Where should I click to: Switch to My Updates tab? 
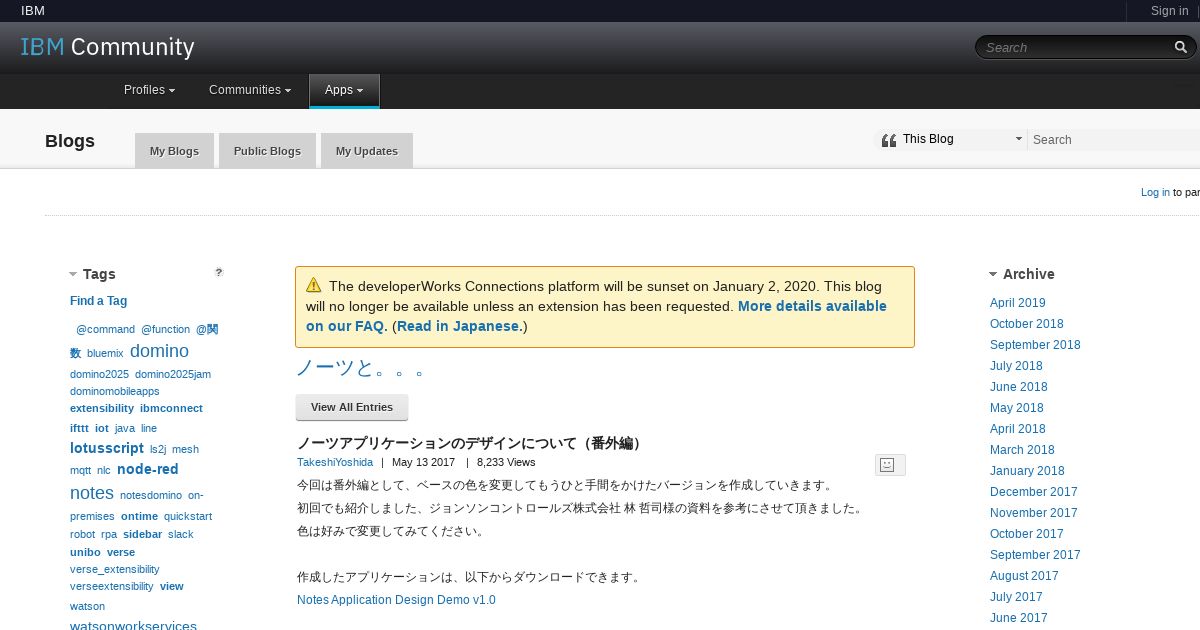pos(367,151)
